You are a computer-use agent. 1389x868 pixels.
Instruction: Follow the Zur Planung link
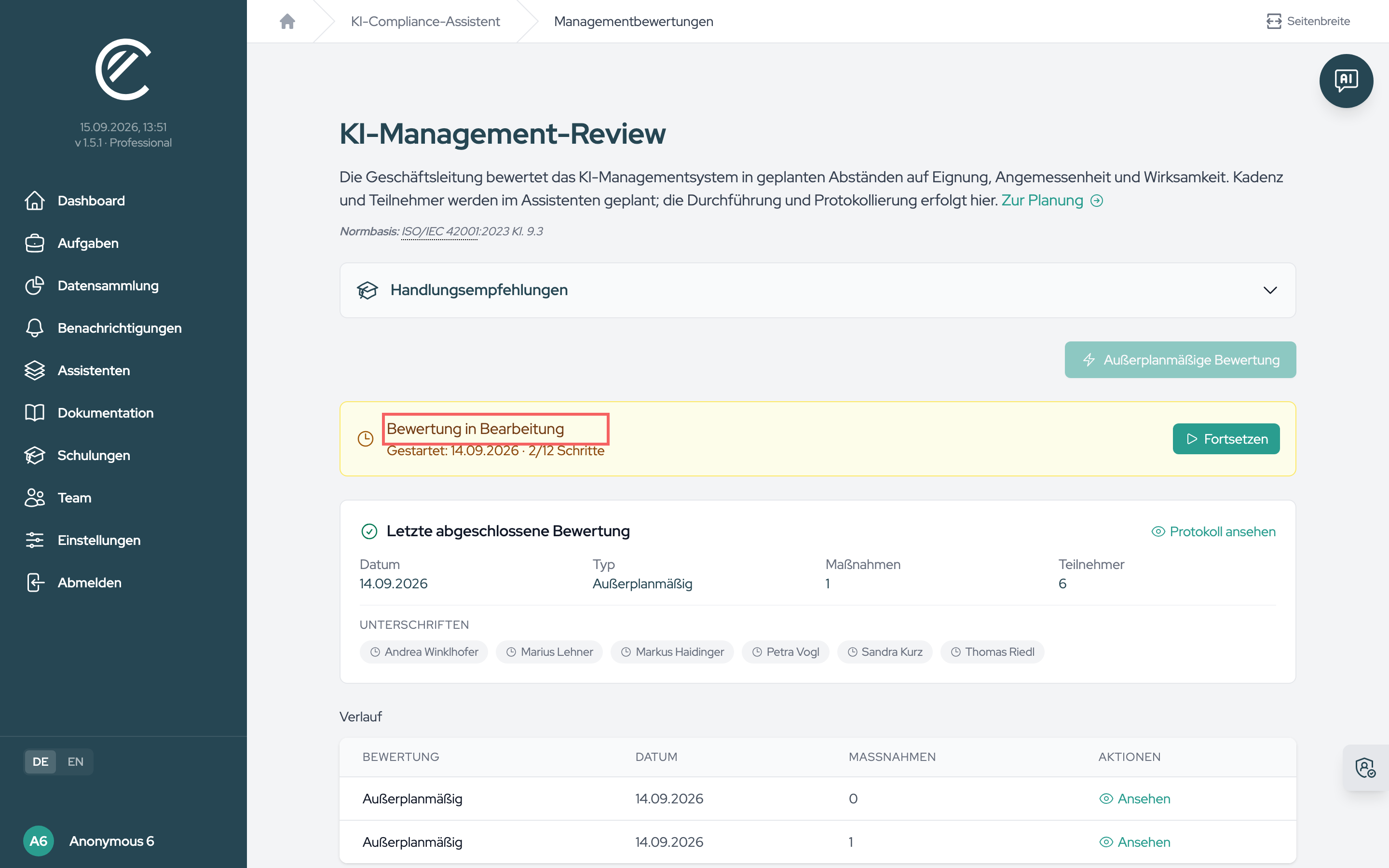point(1051,200)
